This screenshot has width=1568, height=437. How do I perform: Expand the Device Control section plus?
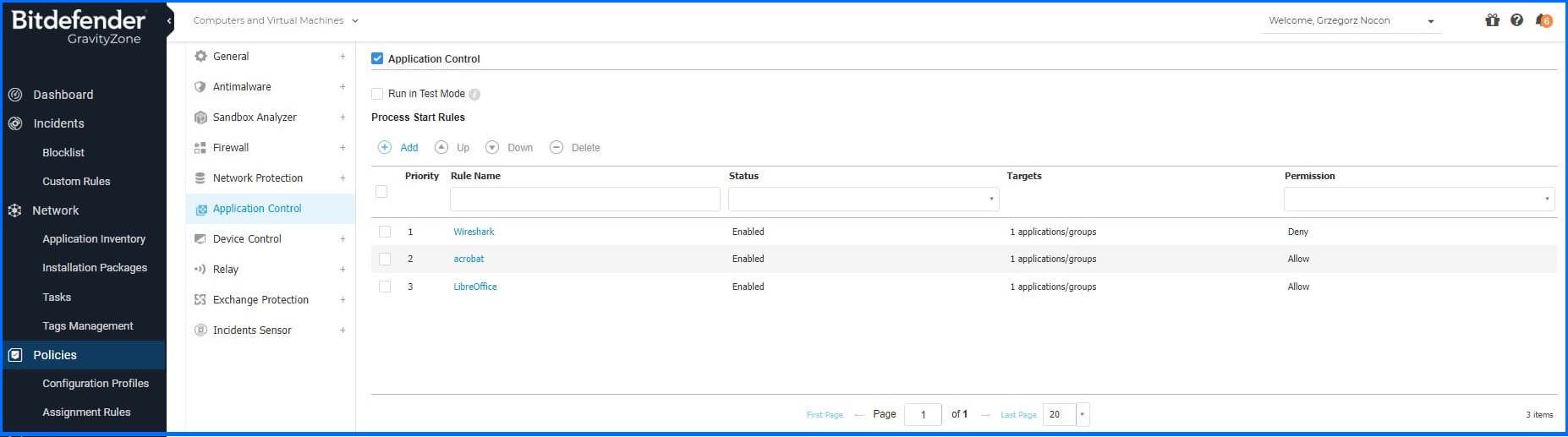point(343,238)
